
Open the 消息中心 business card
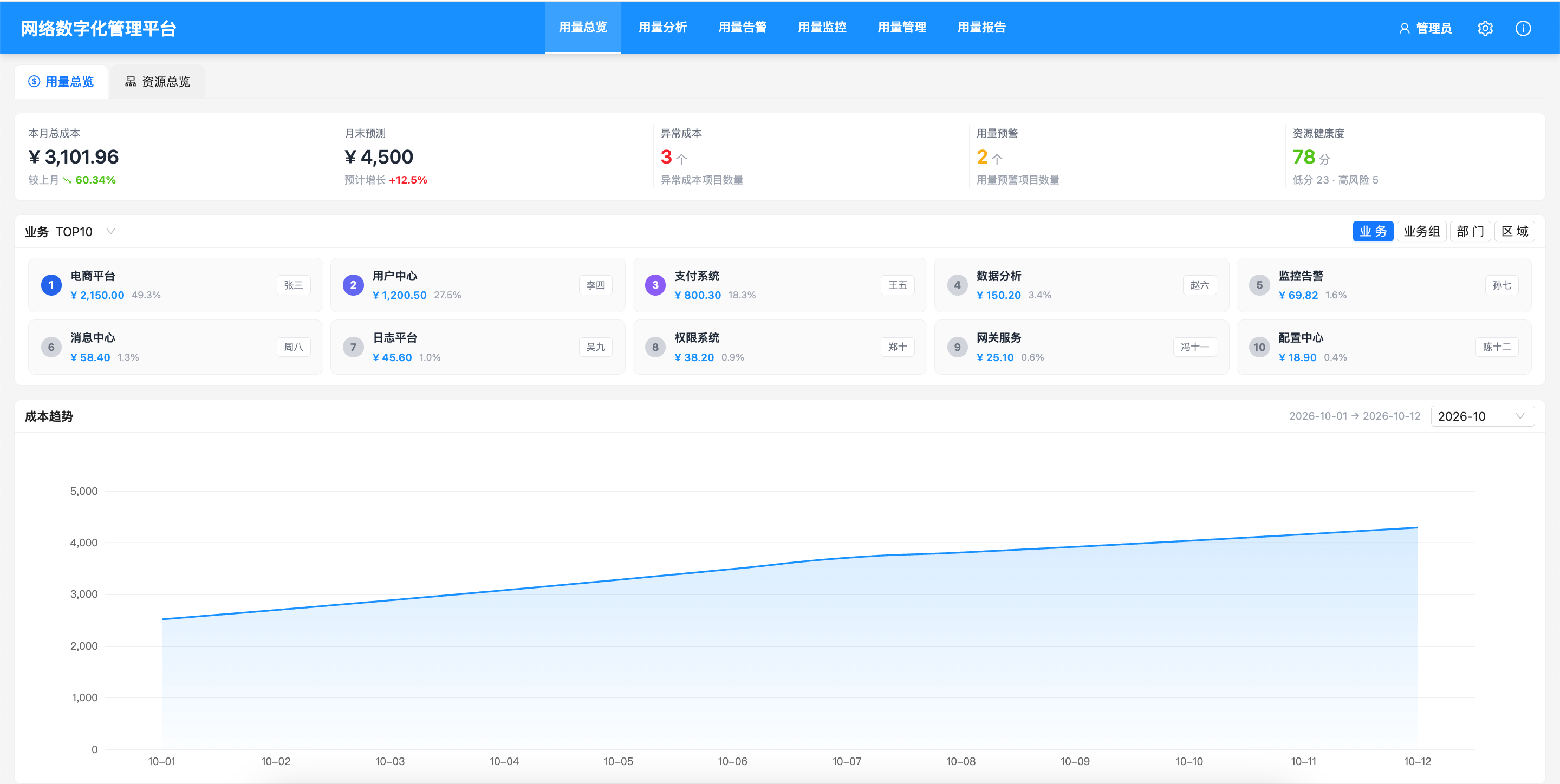point(175,347)
